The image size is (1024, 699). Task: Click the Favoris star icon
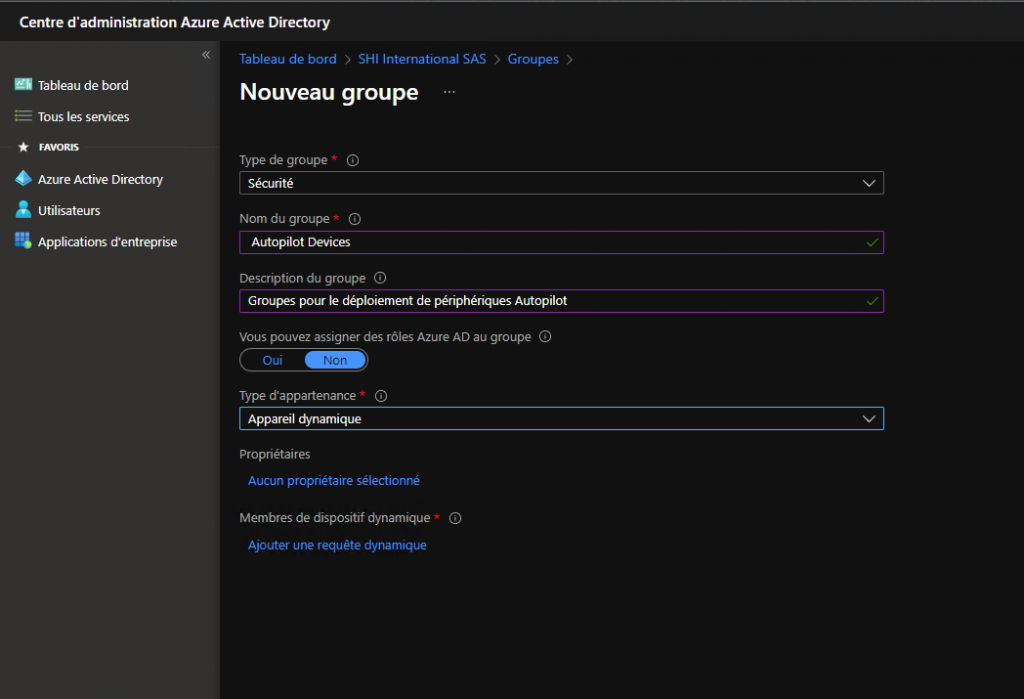pos(24,147)
